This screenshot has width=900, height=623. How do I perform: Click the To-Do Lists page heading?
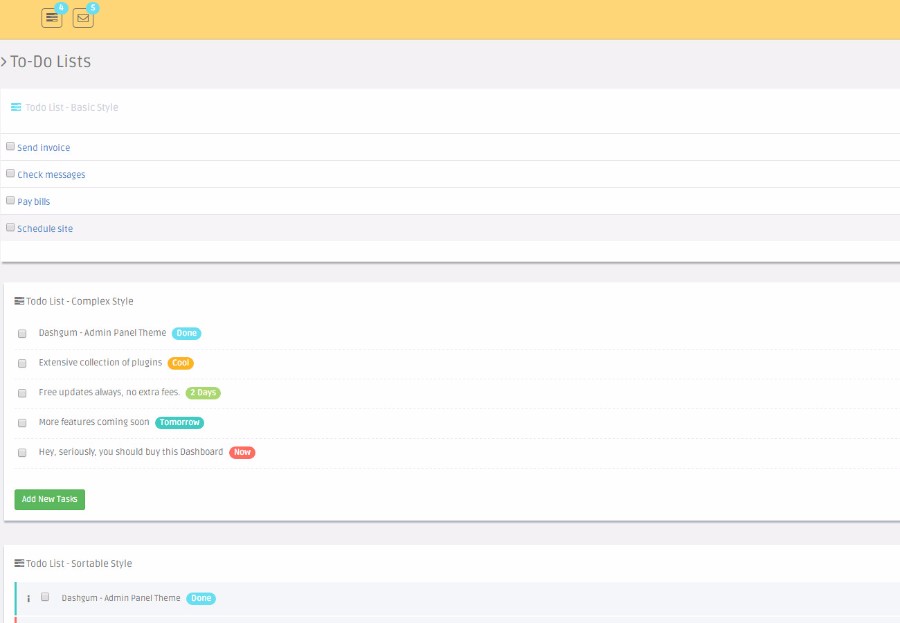pos(51,61)
